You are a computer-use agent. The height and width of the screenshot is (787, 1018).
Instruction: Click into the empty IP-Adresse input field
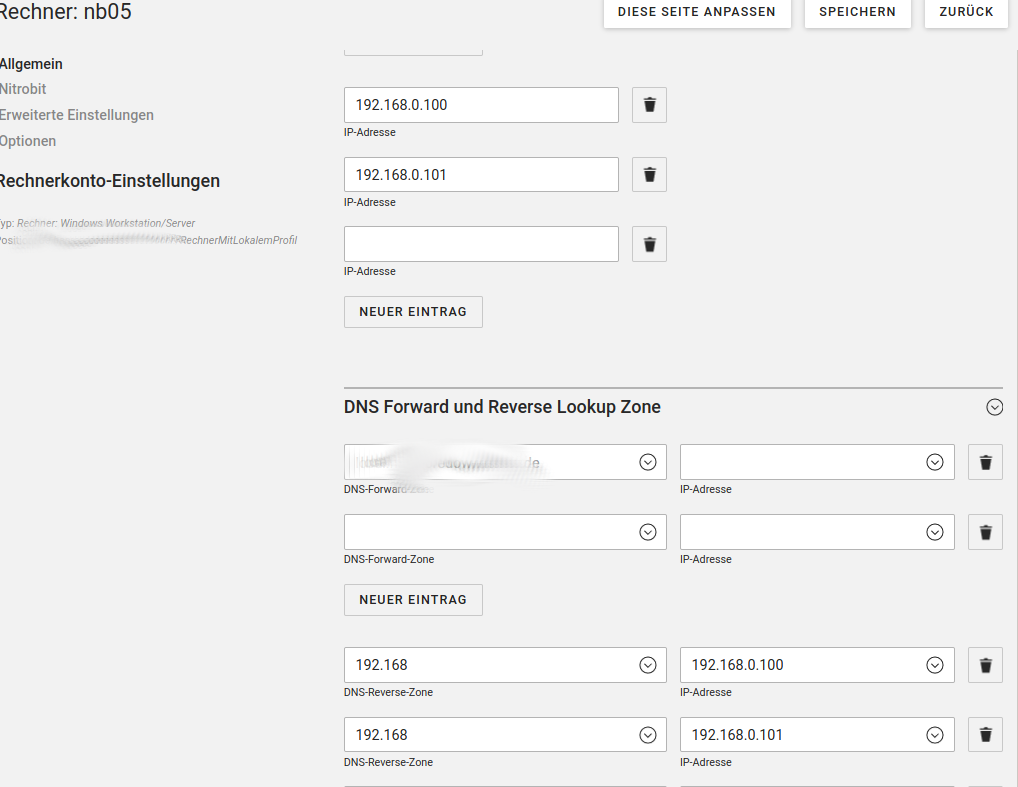(x=480, y=243)
